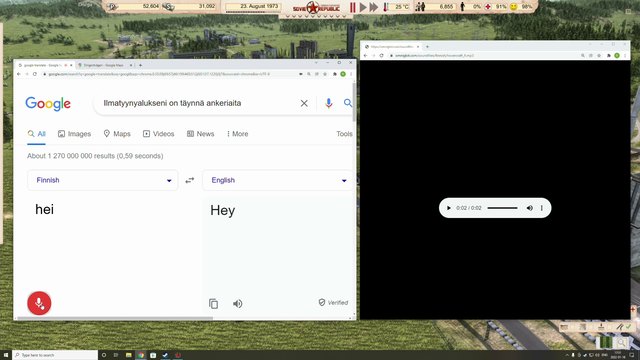Set fast-forward game speed with double arrow
640x360 pixels.
[x=374, y=7]
